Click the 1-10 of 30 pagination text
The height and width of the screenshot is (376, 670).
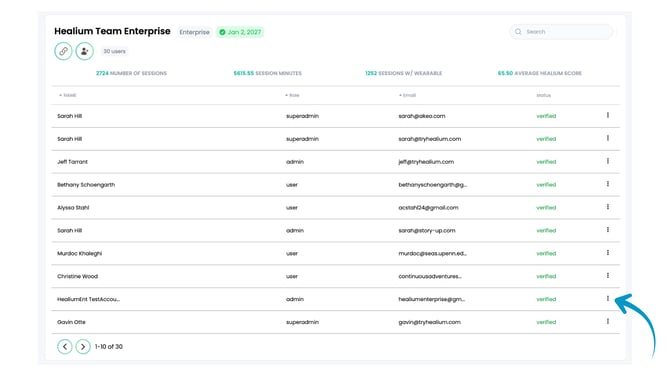click(x=109, y=347)
